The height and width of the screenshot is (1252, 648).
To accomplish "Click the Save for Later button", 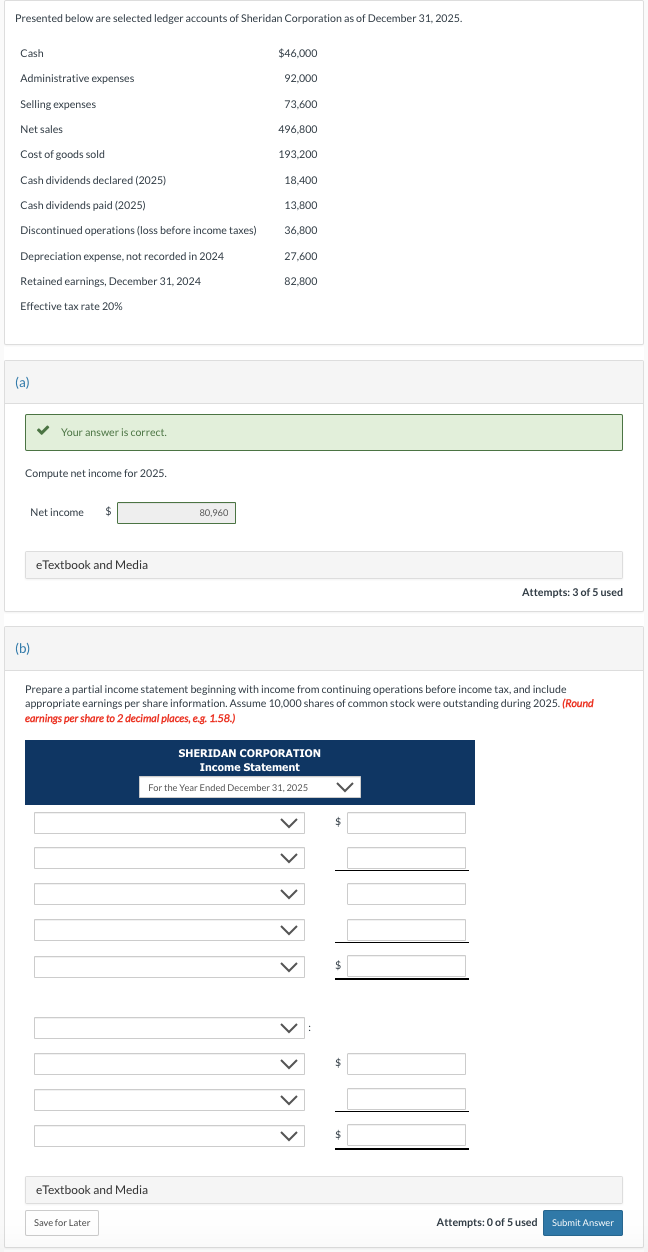I will click(61, 1222).
